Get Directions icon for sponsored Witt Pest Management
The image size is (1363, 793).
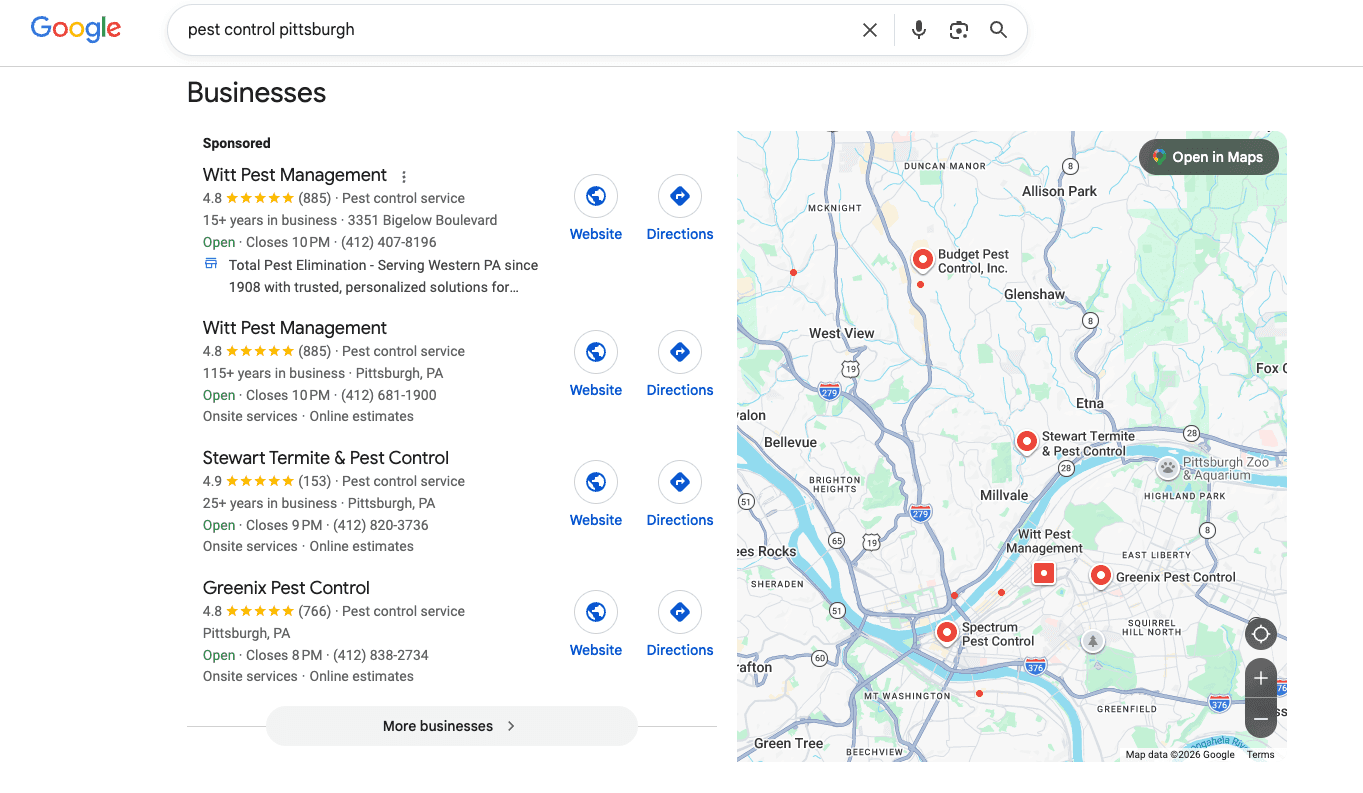tap(680, 196)
